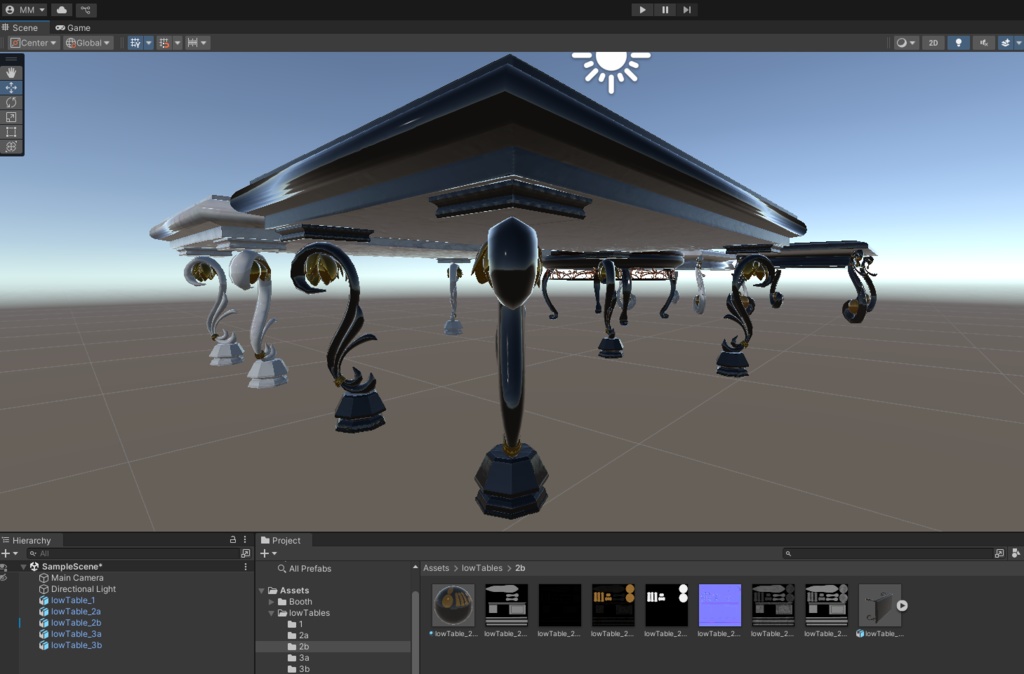Toggle grid snapping button
This screenshot has height=674, width=1024.
164,43
